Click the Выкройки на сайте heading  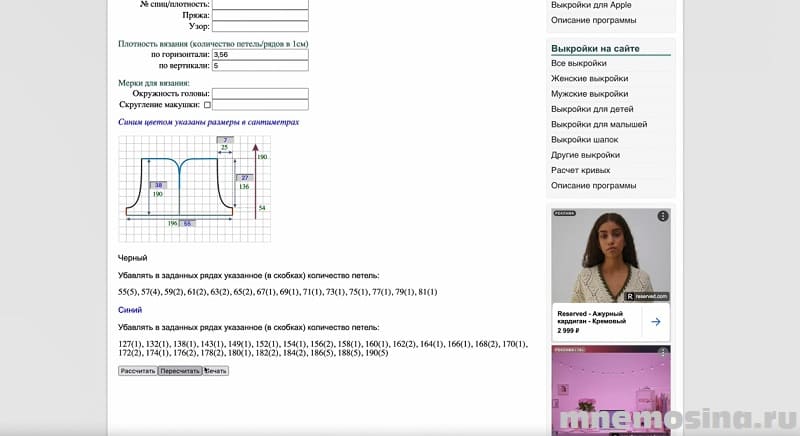[595, 48]
